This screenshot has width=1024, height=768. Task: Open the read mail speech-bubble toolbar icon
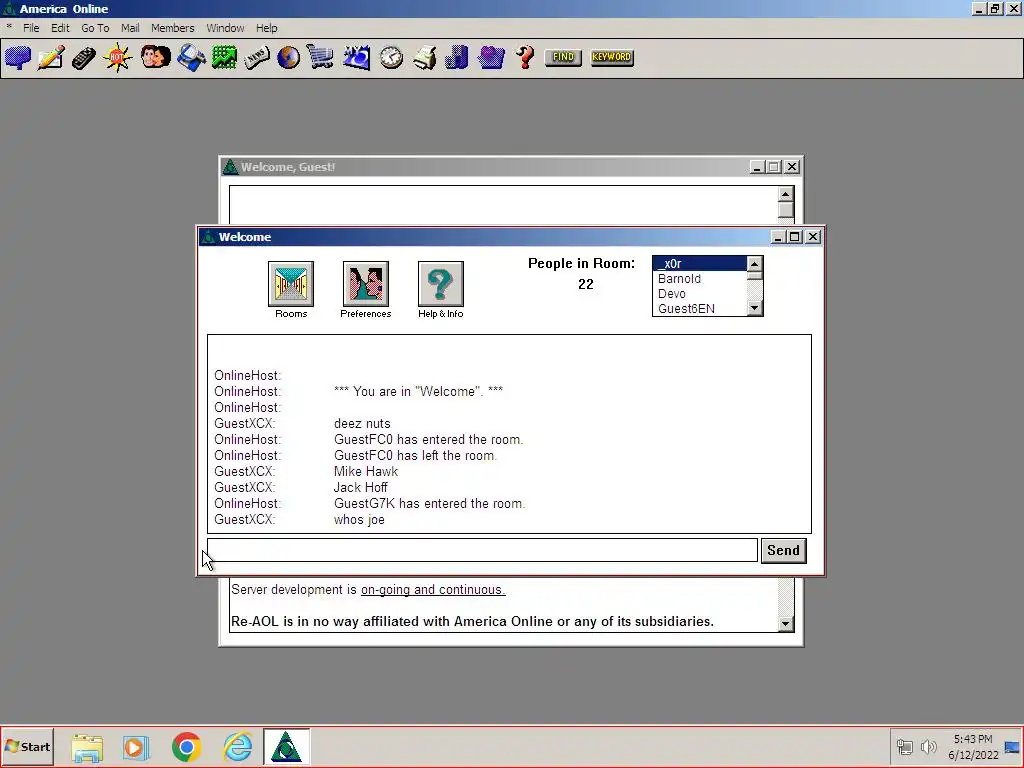[x=18, y=57]
